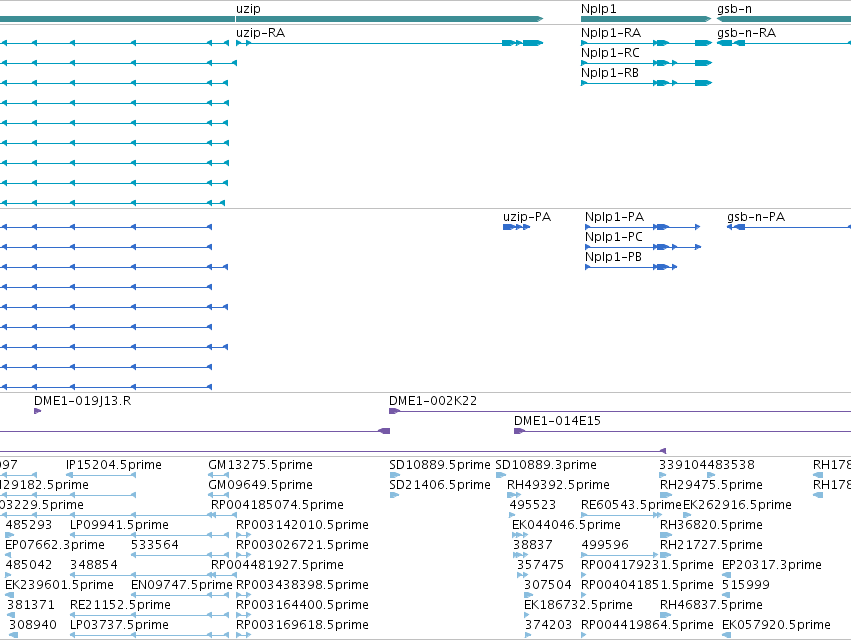The height and width of the screenshot is (640, 851).
Task: Select the 357475 feature label
Action: [x=541, y=565]
